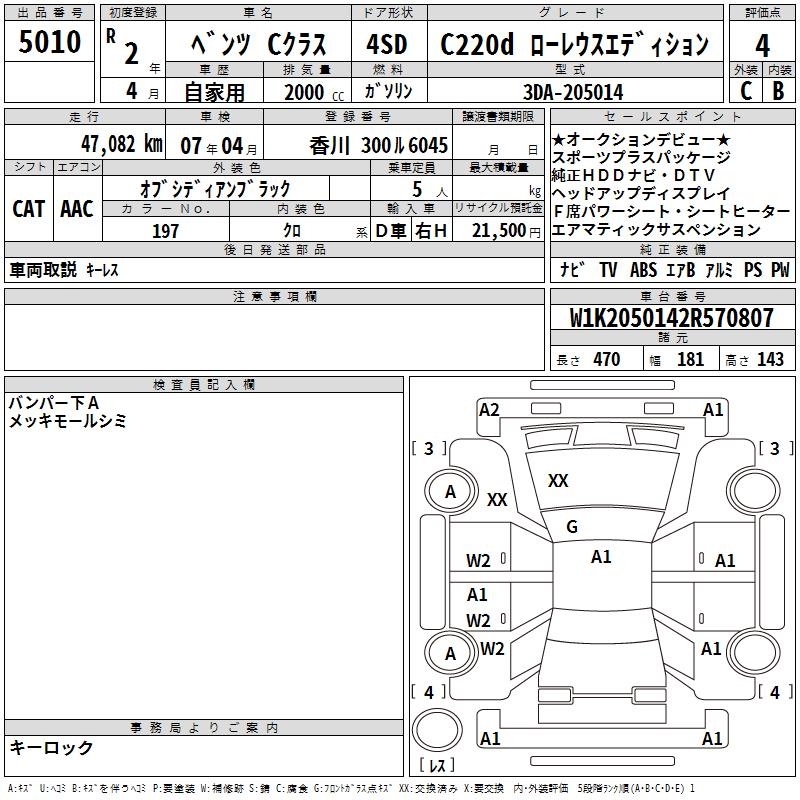The image size is (800, 800).
Task: Click the "車台番号" header label
Action: coord(673,296)
